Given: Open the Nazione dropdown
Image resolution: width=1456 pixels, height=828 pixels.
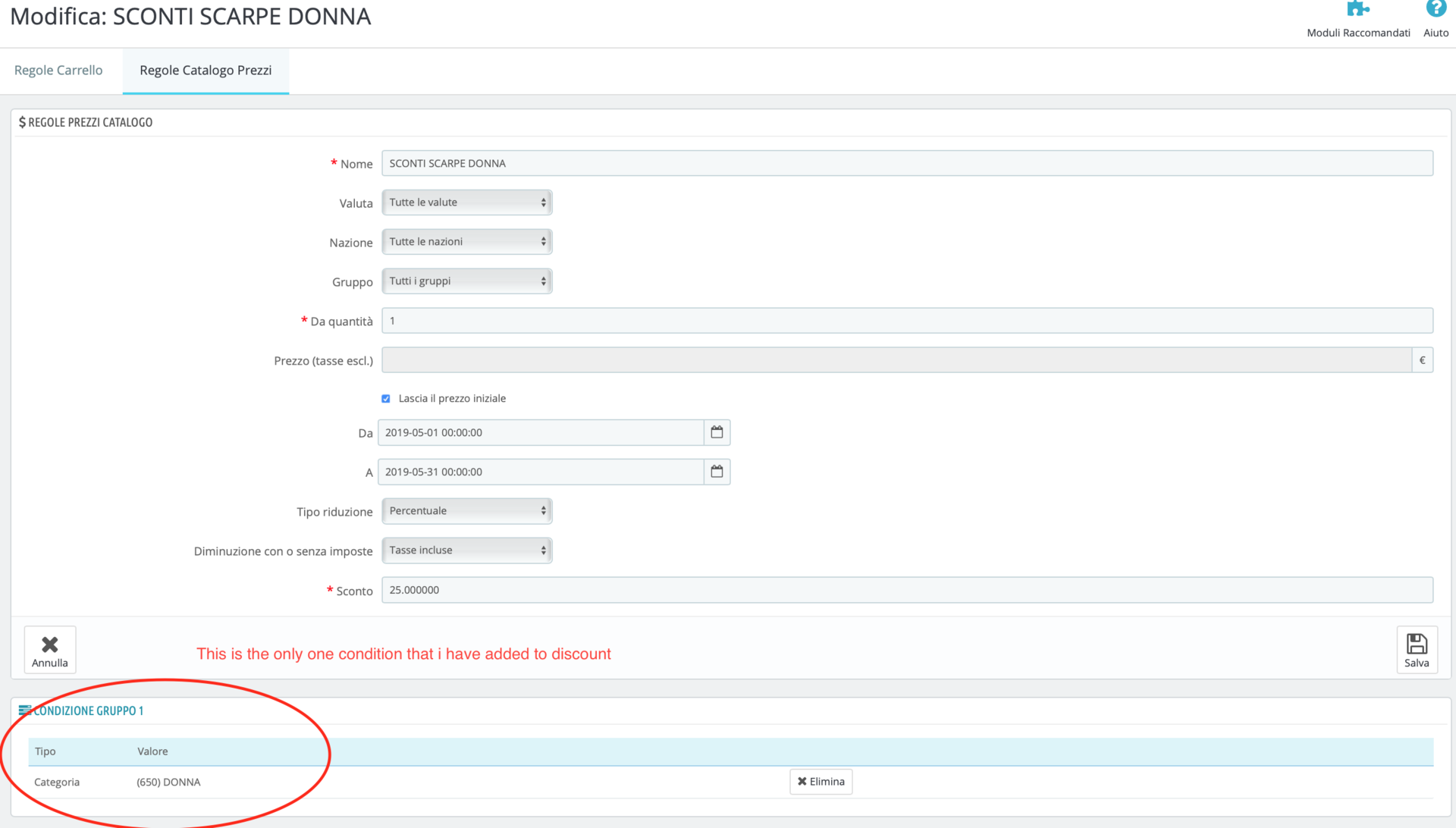Looking at the screenshot, I should (466, 242).
